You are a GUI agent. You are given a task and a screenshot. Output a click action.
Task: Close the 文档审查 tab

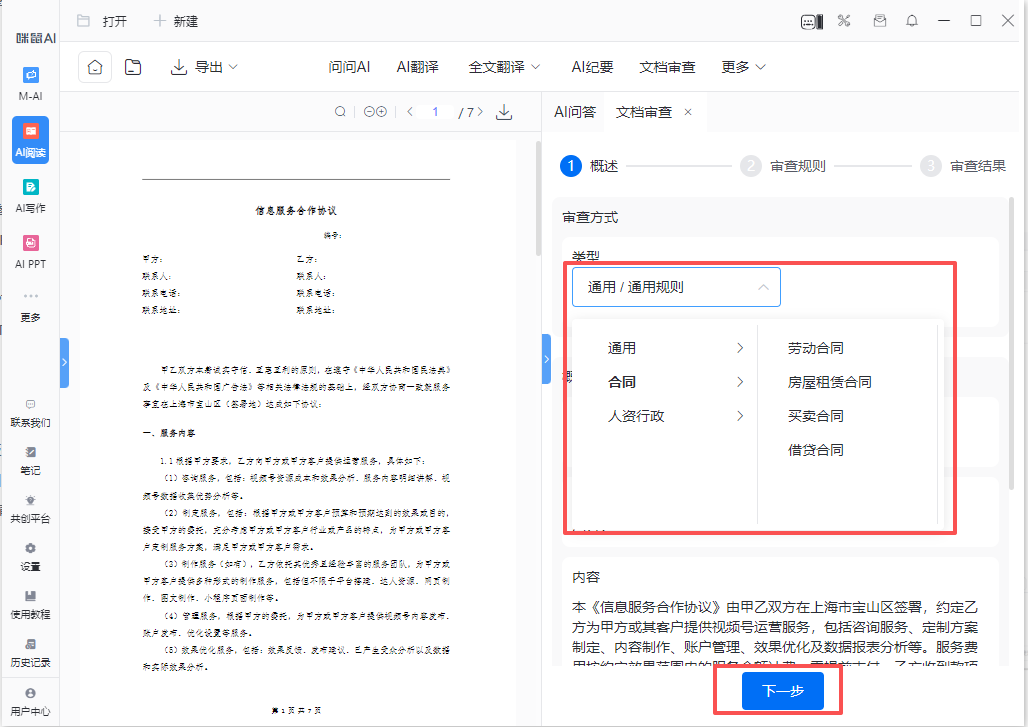[x=688, y=112]
